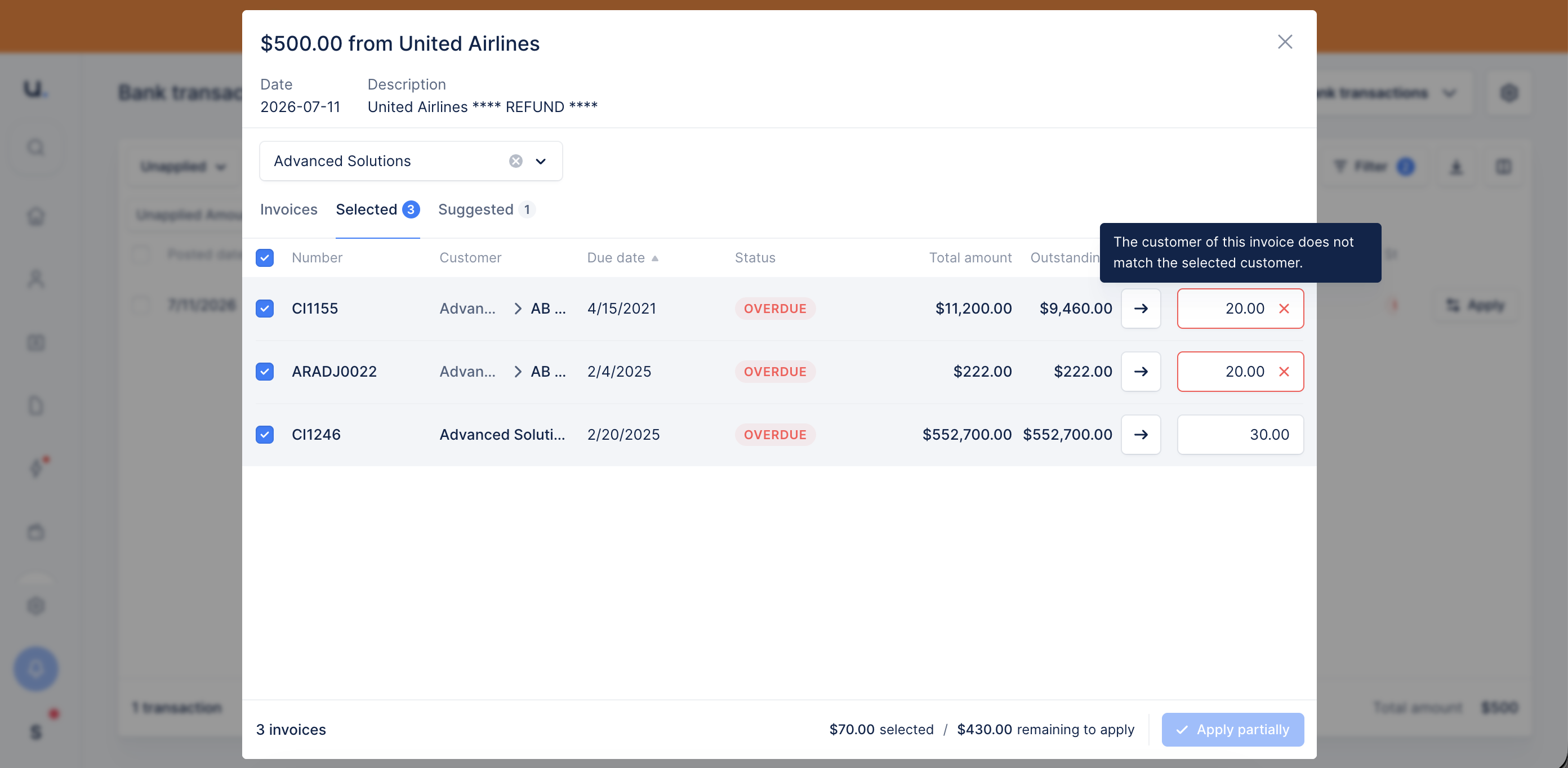Select invoice number ARADJ0022
Image resolution: width=1568 pixels, height=768 pixels.
[334, 372]
